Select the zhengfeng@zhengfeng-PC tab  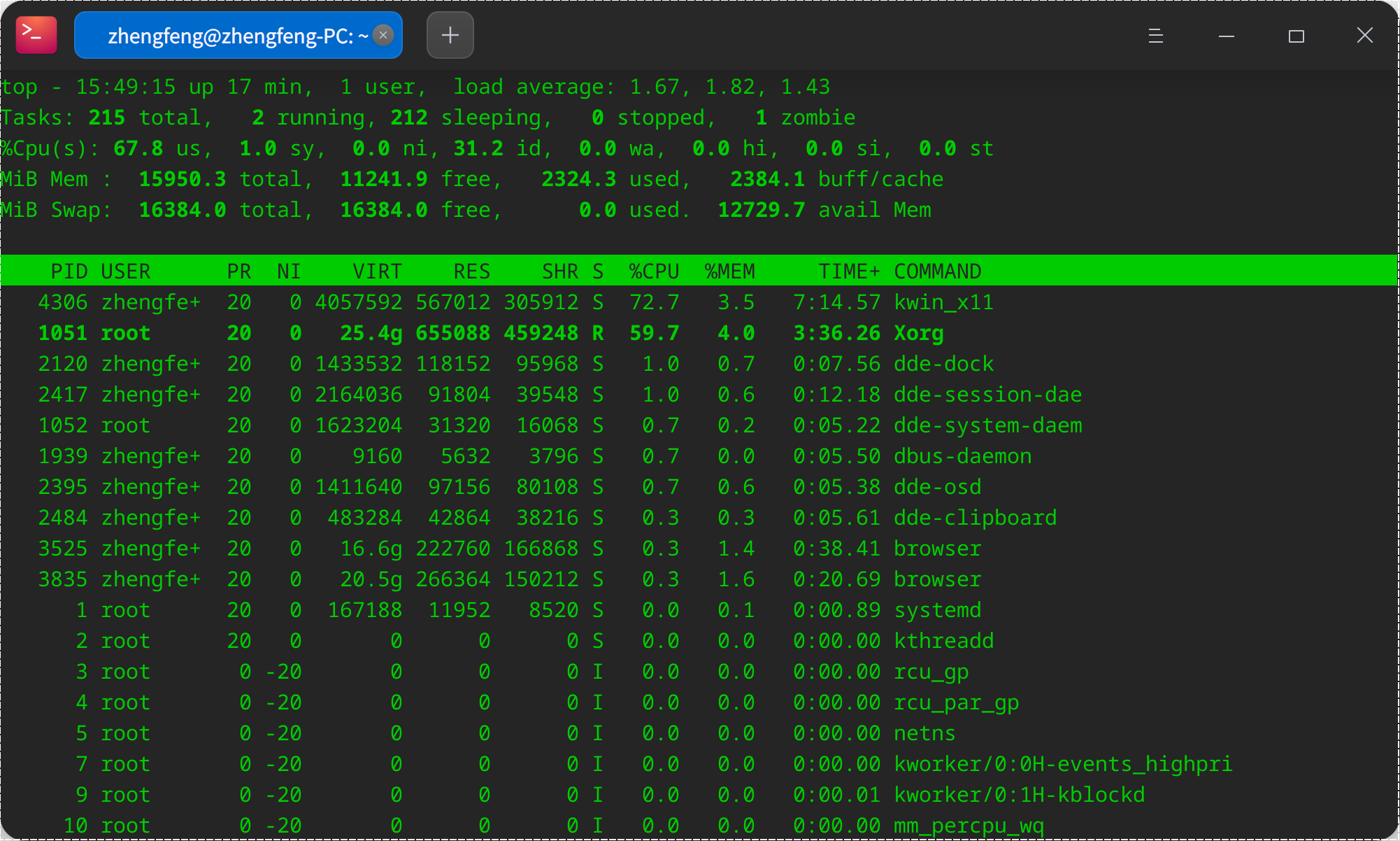click(x=231, y=36)
